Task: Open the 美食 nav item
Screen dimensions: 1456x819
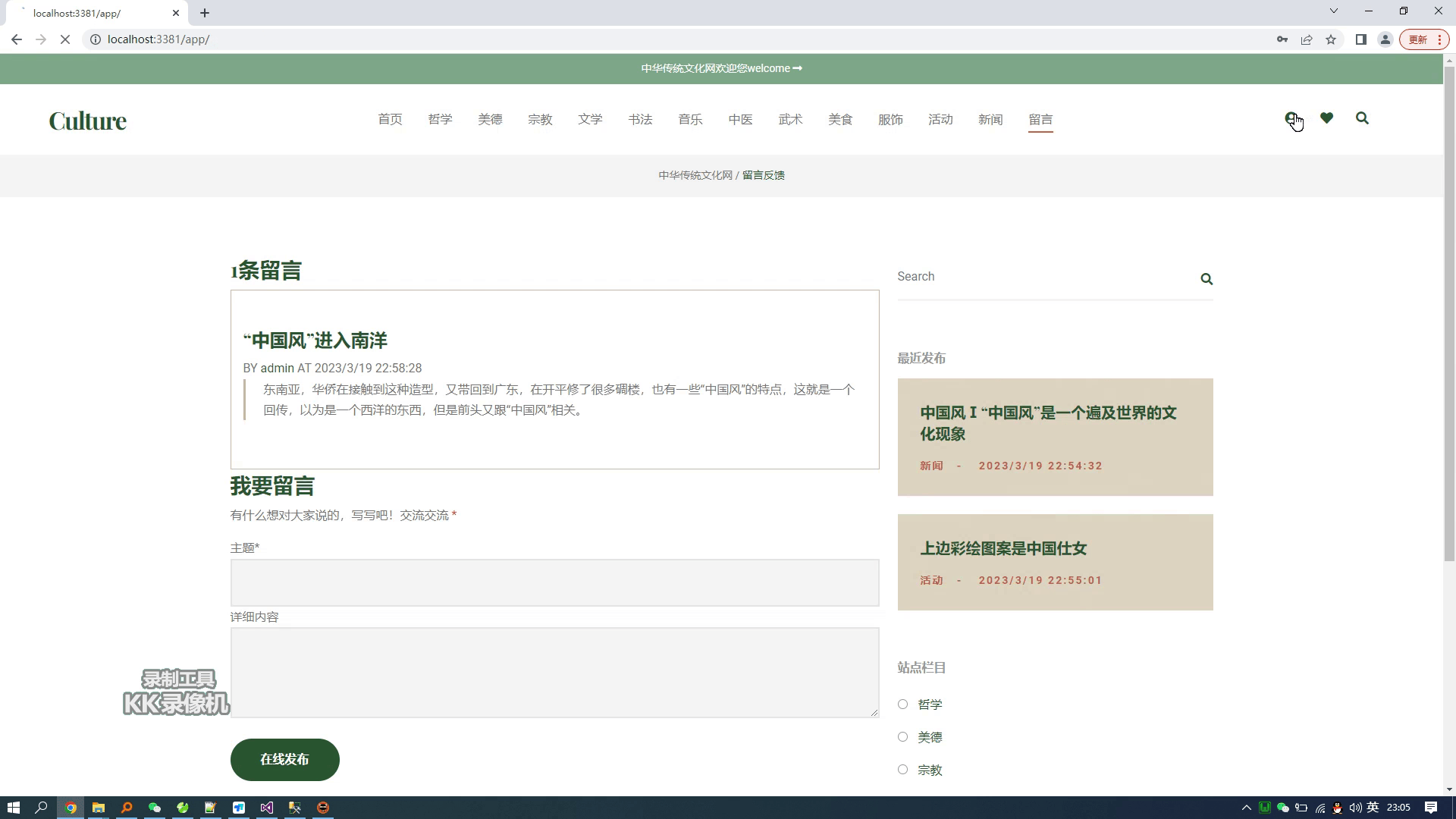Action: pyautogui.click(x=840, y=120)
